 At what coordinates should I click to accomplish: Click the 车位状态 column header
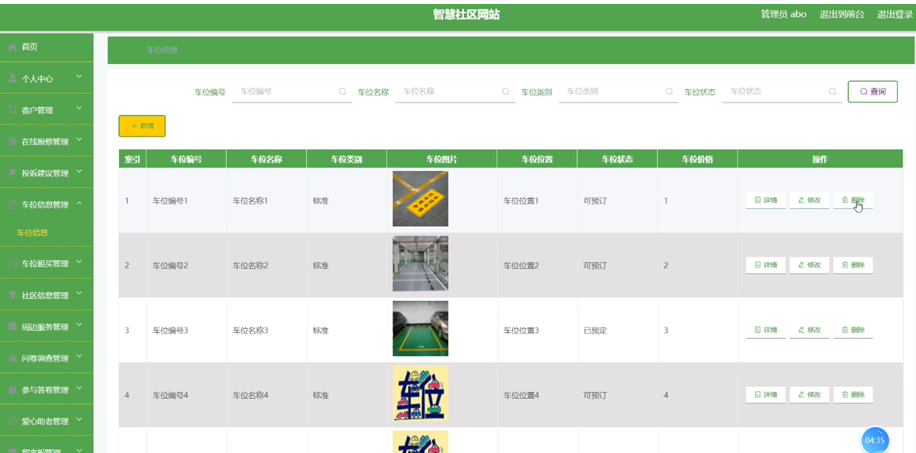click(x=617, y=159)
